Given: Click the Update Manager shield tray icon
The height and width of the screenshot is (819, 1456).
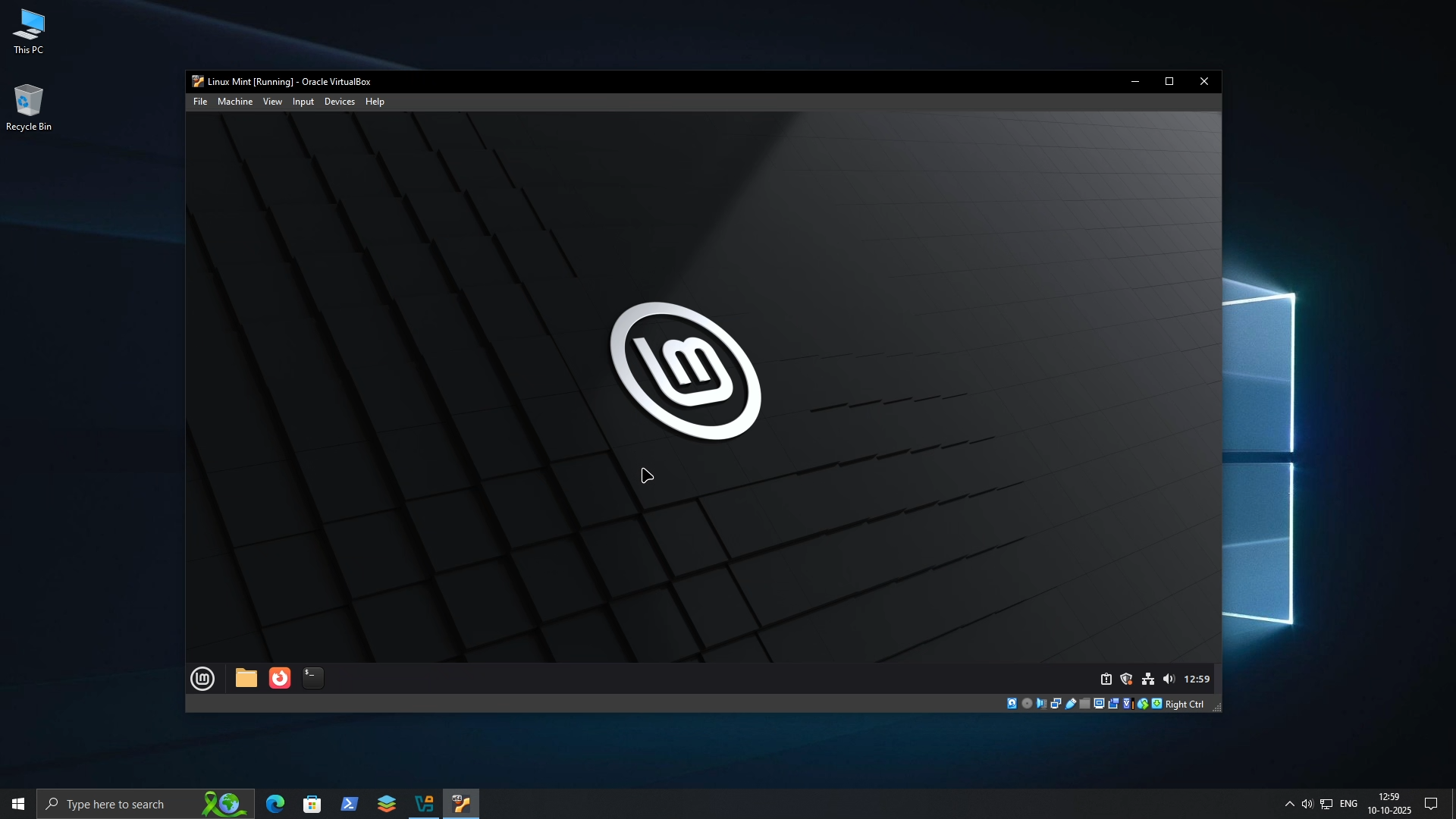Looking at the screenshot, I should pos(1126,679).
